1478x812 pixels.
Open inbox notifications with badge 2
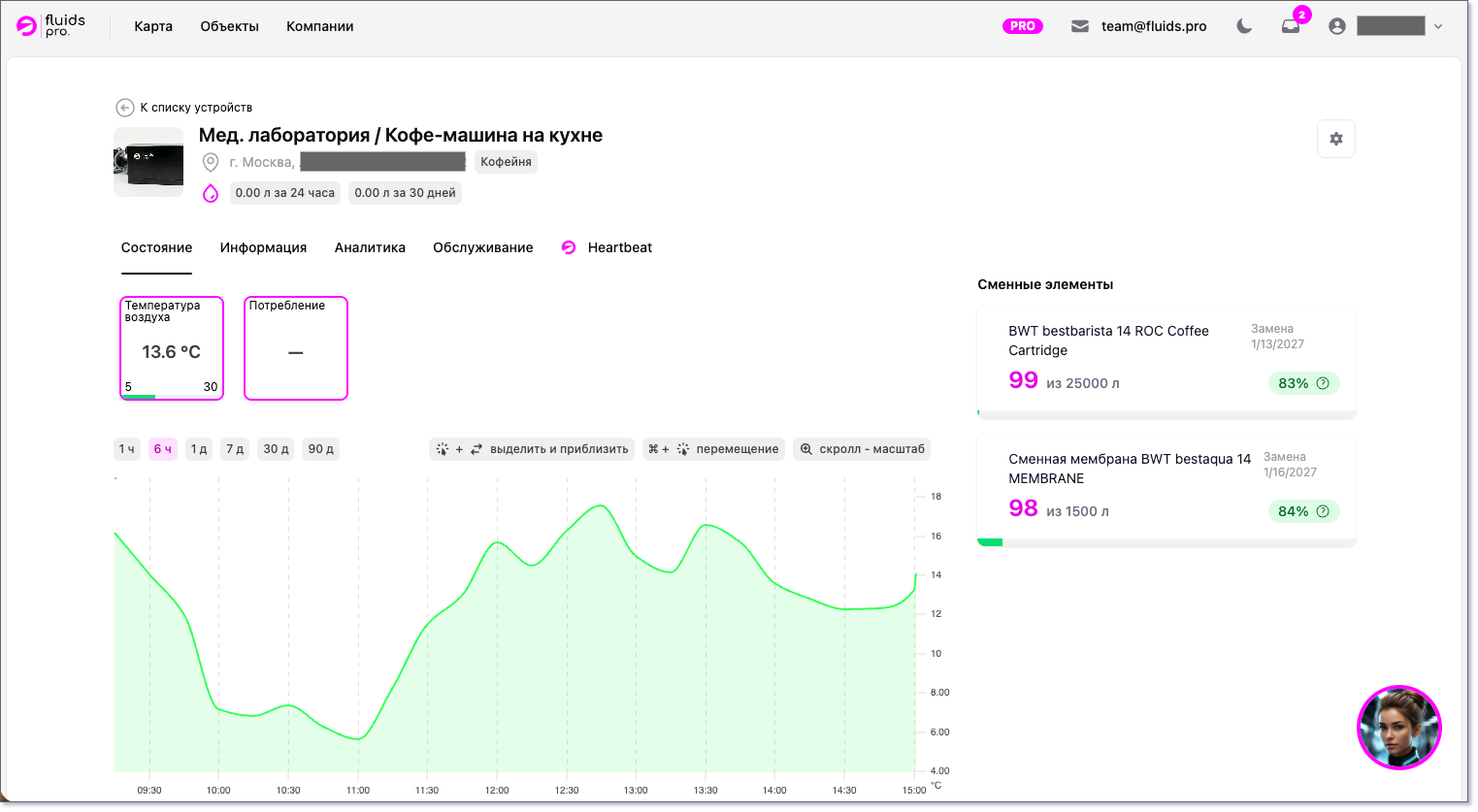pyautogui.click(x=1291, y=26)
